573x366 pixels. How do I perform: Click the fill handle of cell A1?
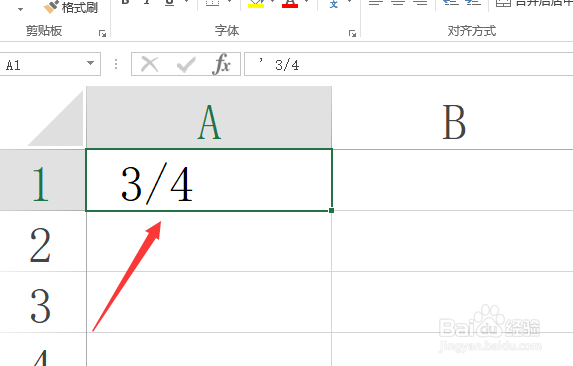[331, 210]
